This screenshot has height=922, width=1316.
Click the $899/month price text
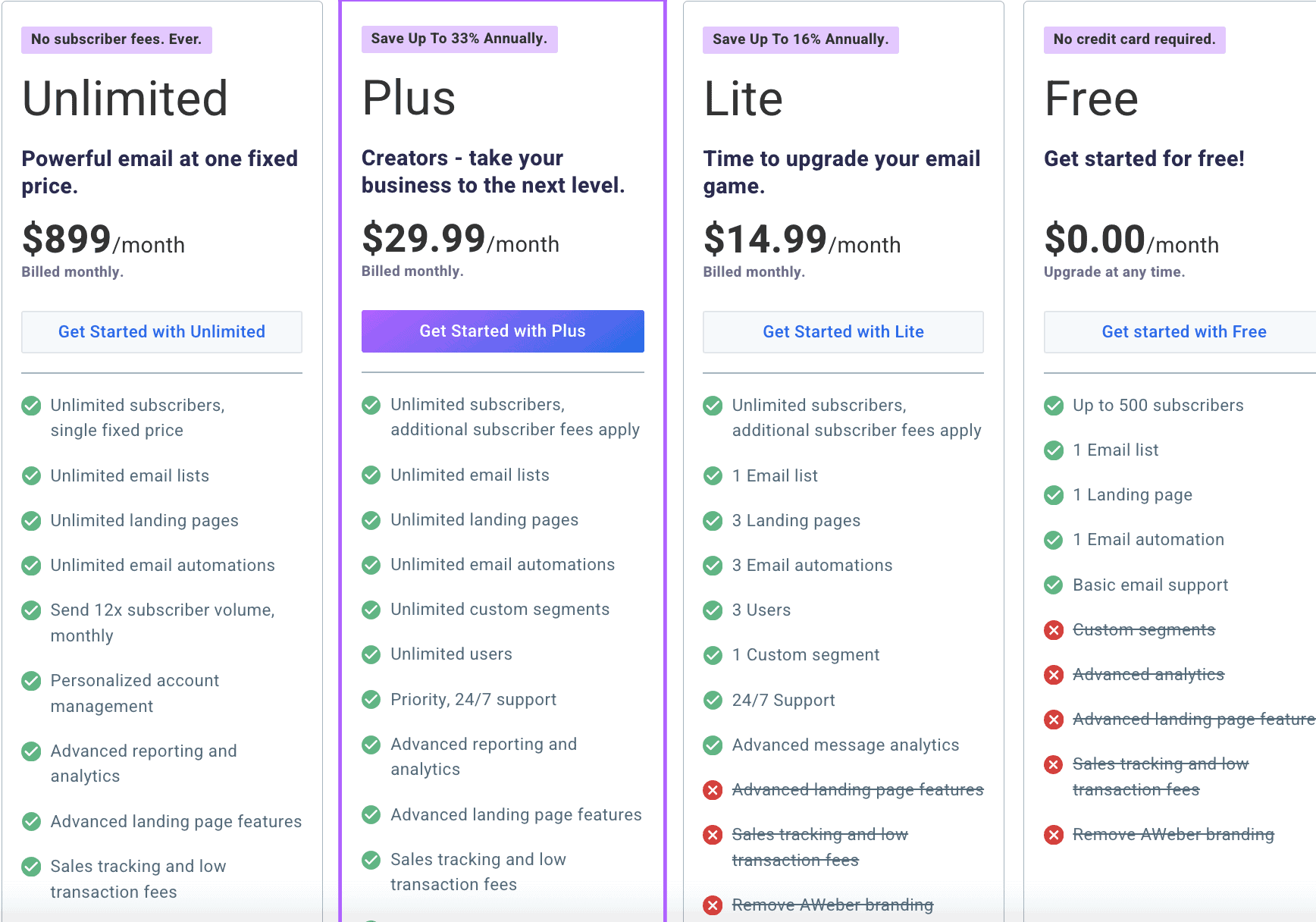coord(103,240)
